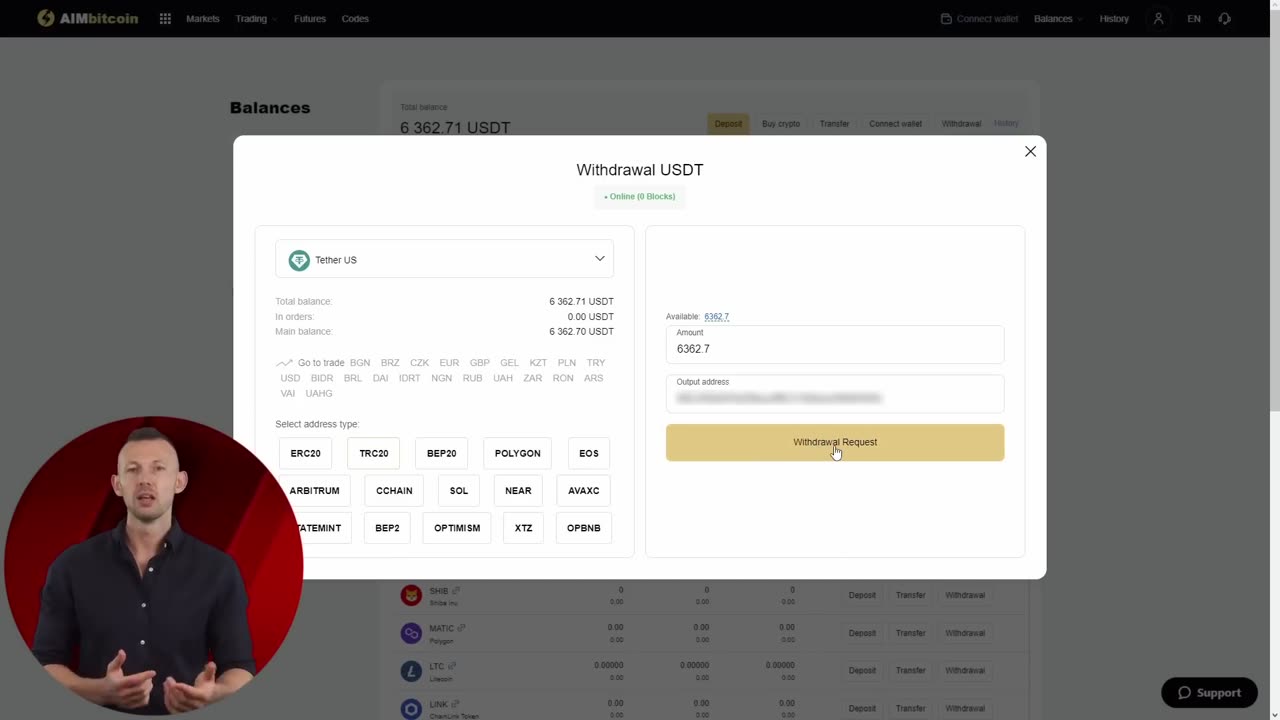Click Transfer in balances header
This screenshot has height=720, width=1280.
[x=834, y=123]
